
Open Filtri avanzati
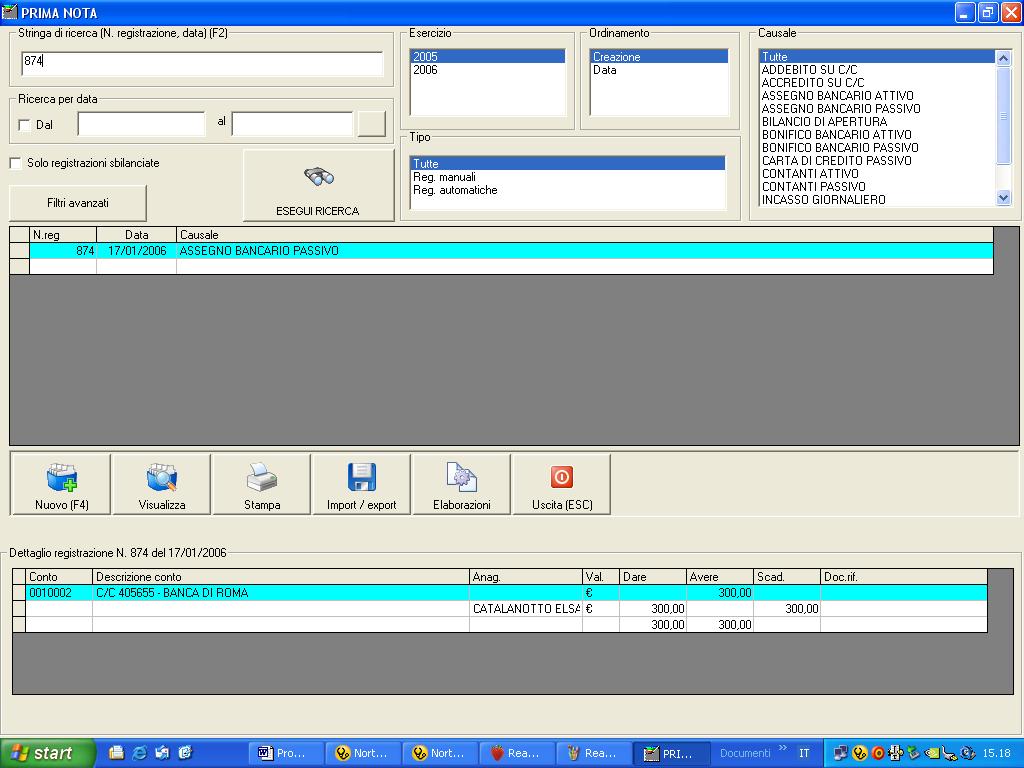tap(78, 203)
